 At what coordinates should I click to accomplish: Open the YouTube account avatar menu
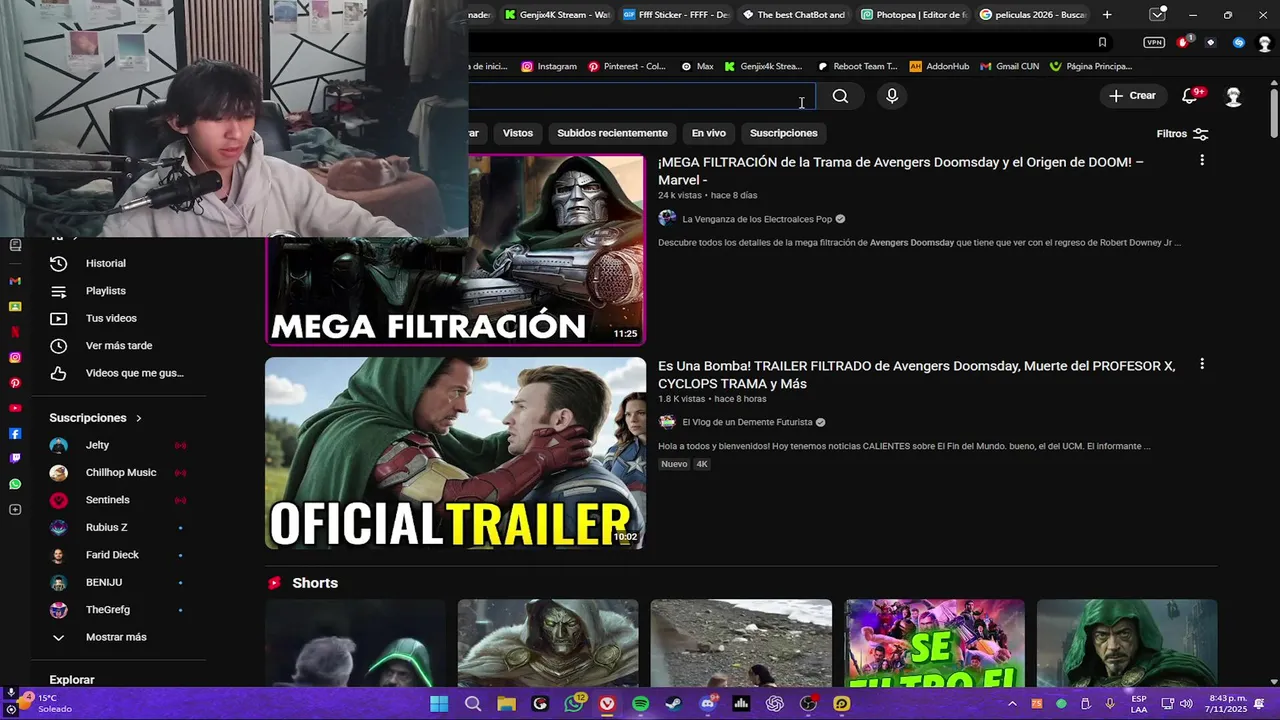(1234, 96)
